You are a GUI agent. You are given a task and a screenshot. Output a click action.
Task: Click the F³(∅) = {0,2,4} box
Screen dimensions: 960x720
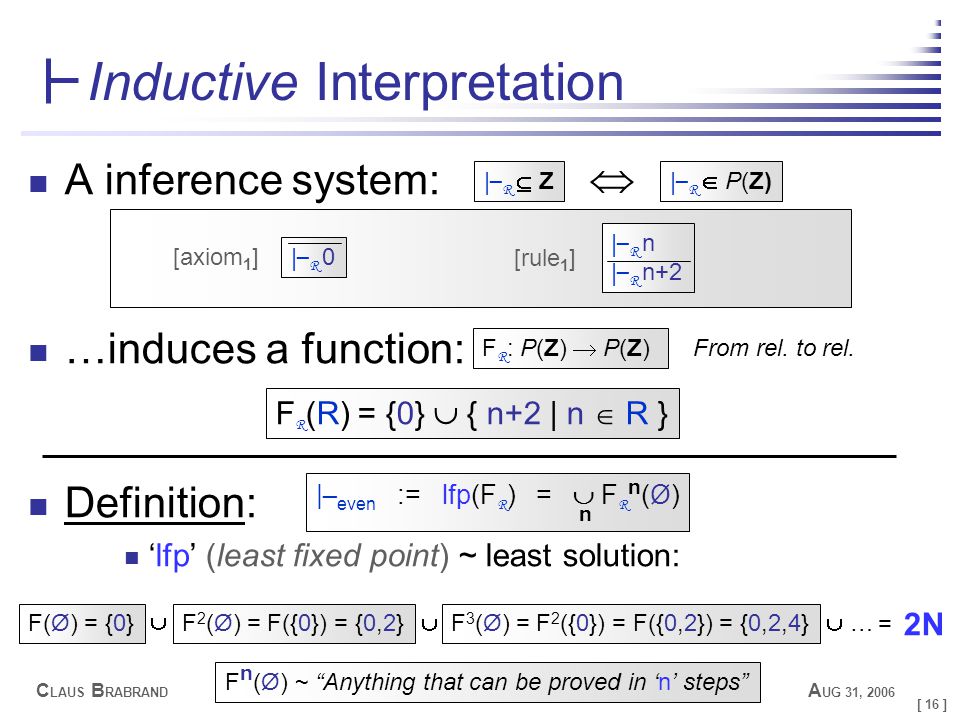click(631, 624)
